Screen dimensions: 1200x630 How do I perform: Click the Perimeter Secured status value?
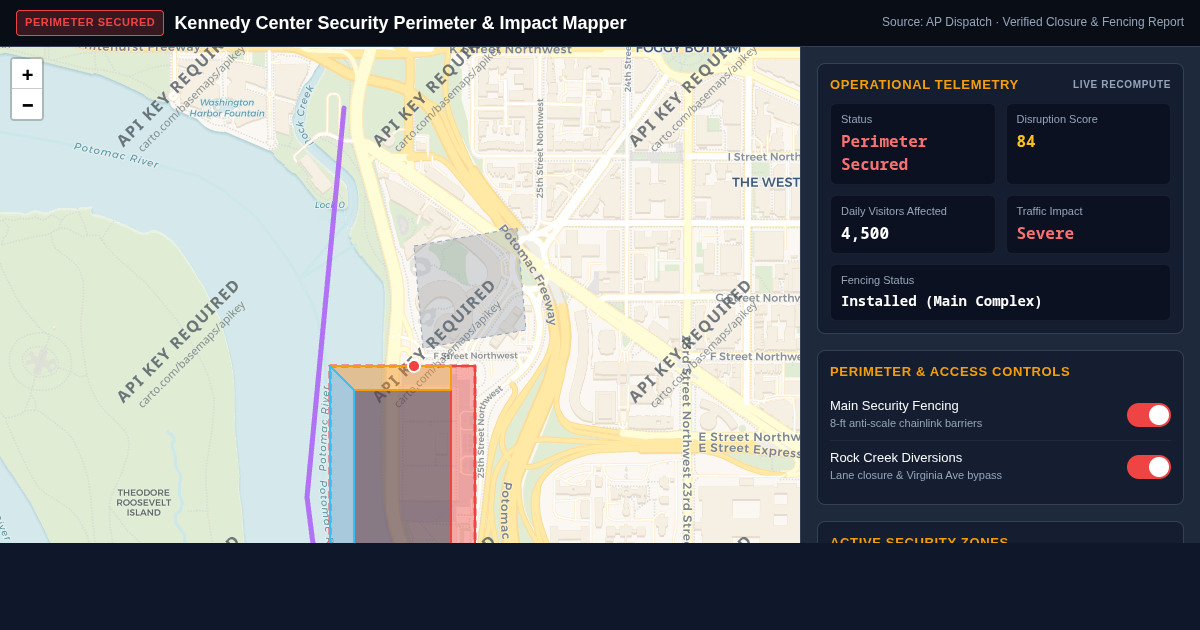(884, 153)
